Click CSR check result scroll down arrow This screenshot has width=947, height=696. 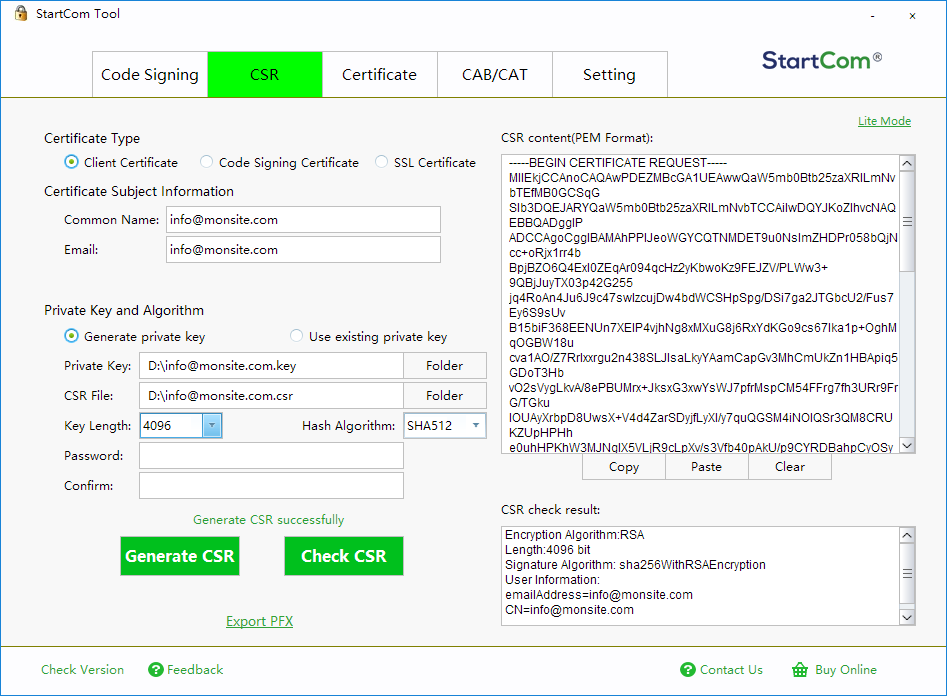(x=907, y=617)
